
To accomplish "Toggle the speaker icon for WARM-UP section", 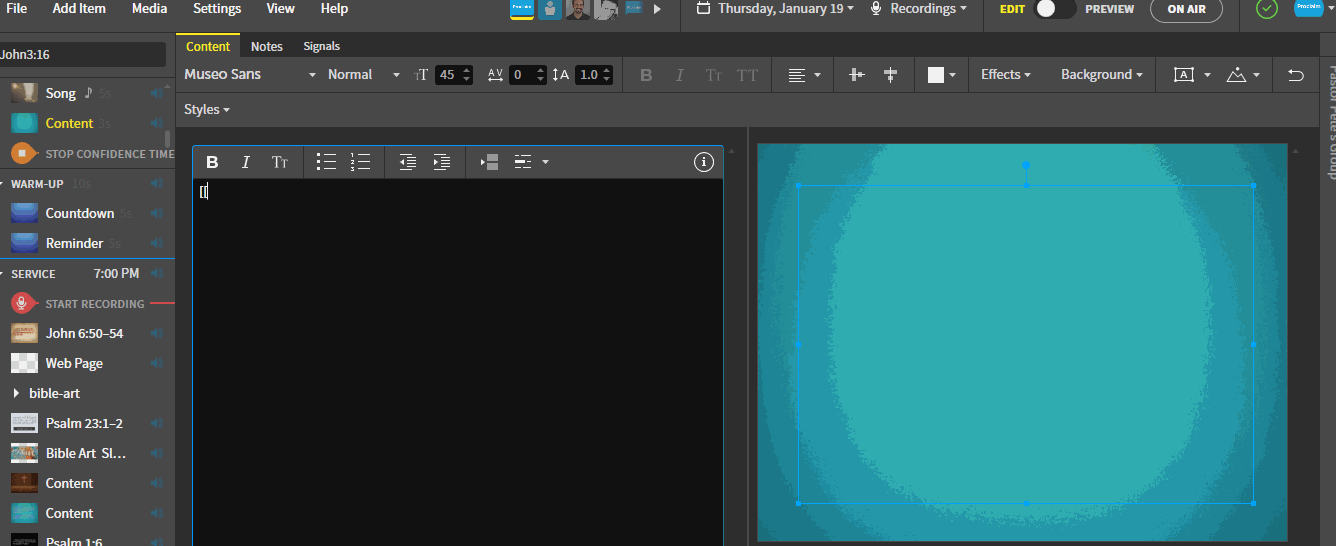I will coord(157,184).
